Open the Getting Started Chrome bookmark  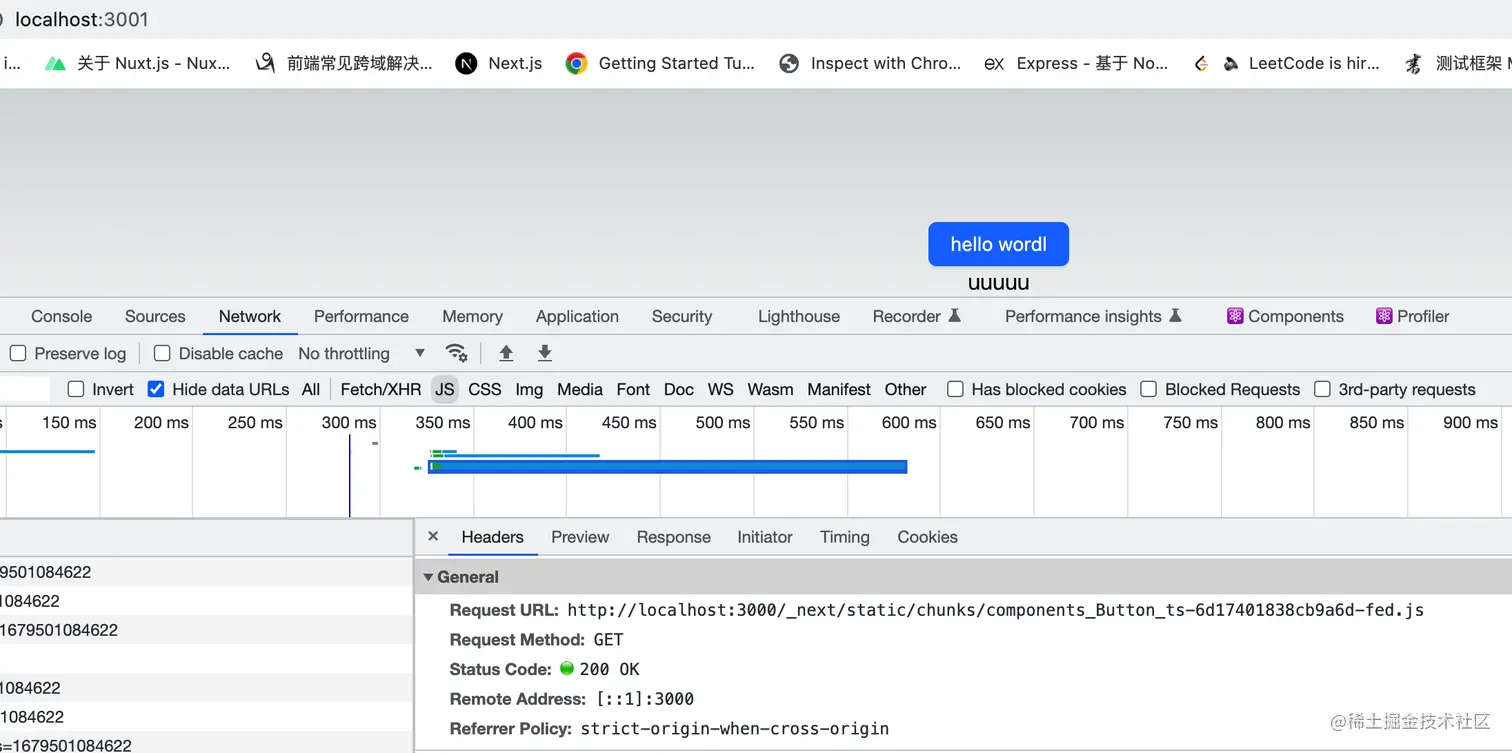tap(660, 63)
